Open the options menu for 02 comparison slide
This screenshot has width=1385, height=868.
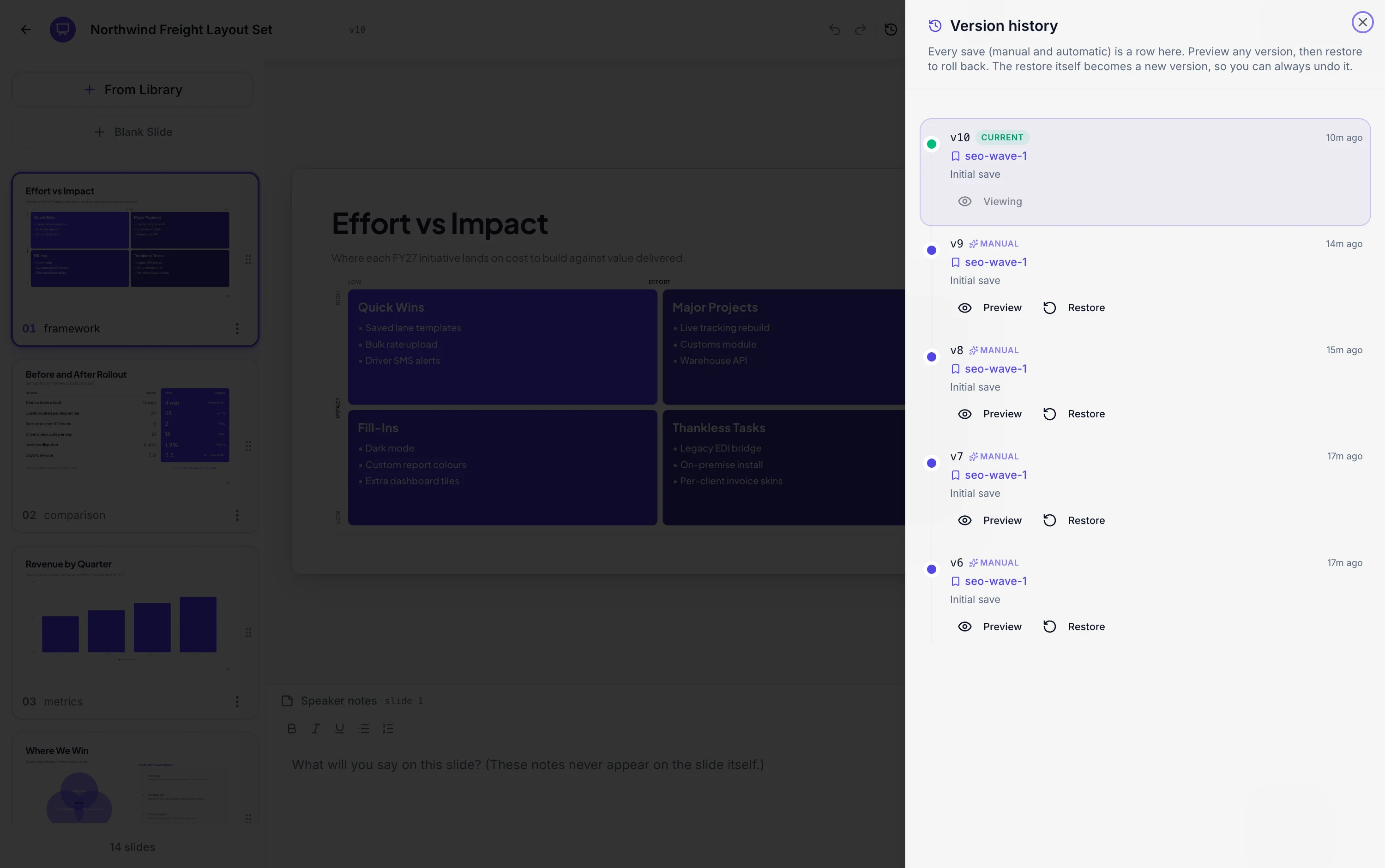pos(237,515)
